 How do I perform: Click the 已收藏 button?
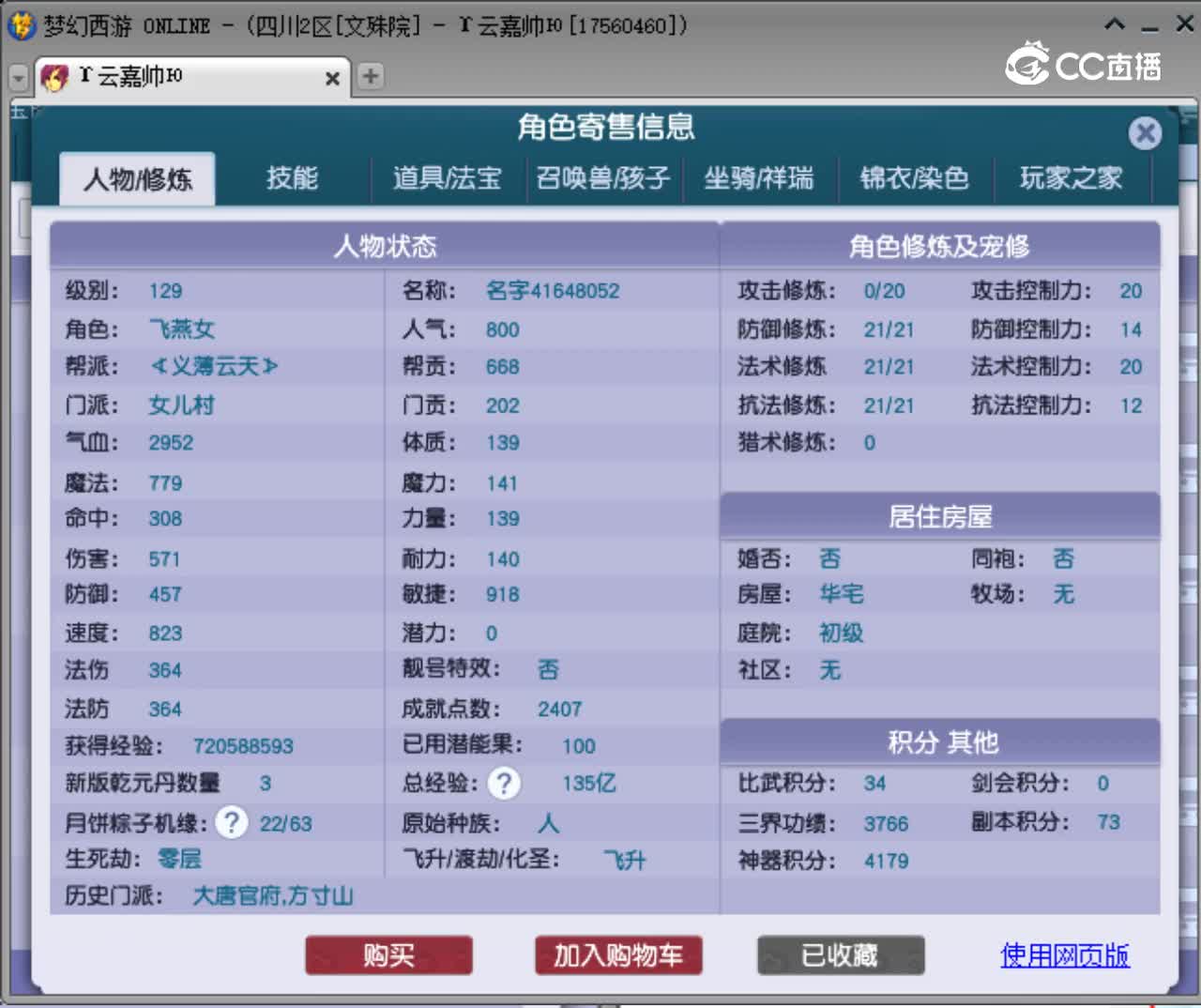click(x=841, y=955)
